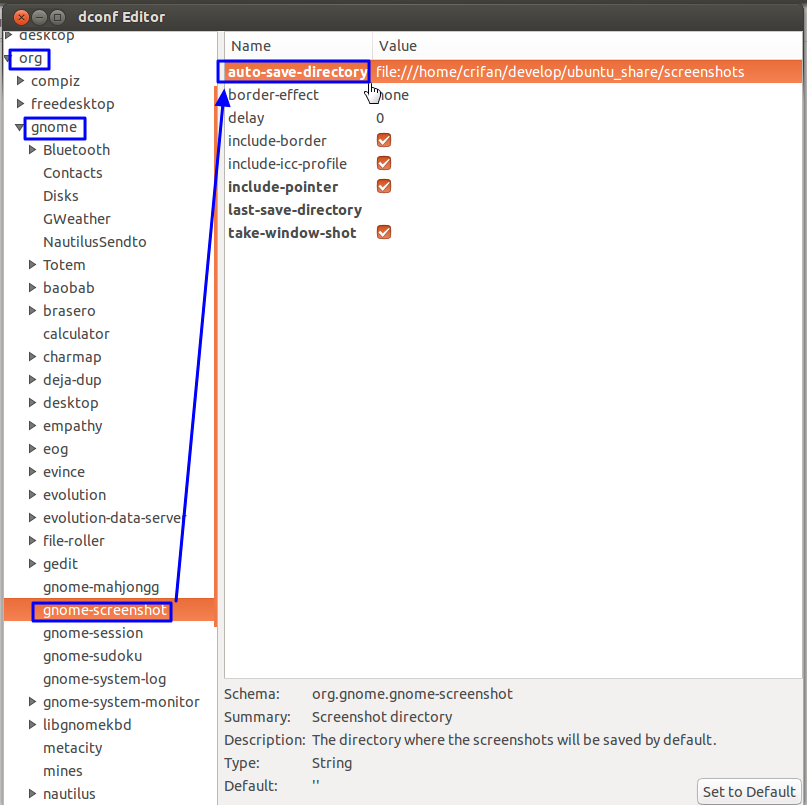
Task: Expand the compiz node arrow
Action: pyautogui.click(x=21, y=80)
